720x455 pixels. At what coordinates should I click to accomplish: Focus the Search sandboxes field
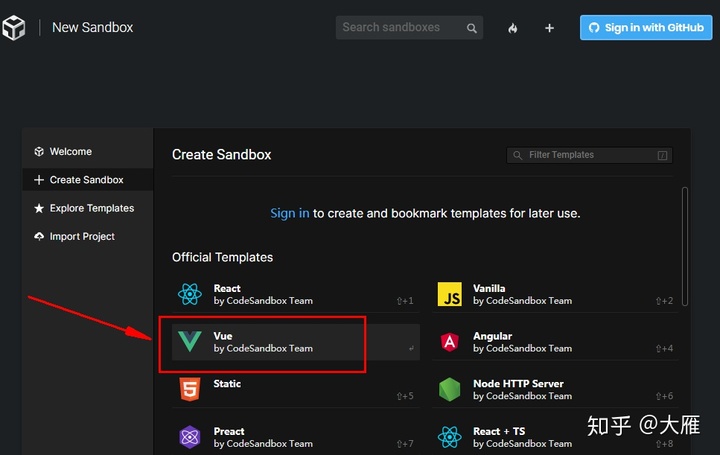click(x=409, y=28)
